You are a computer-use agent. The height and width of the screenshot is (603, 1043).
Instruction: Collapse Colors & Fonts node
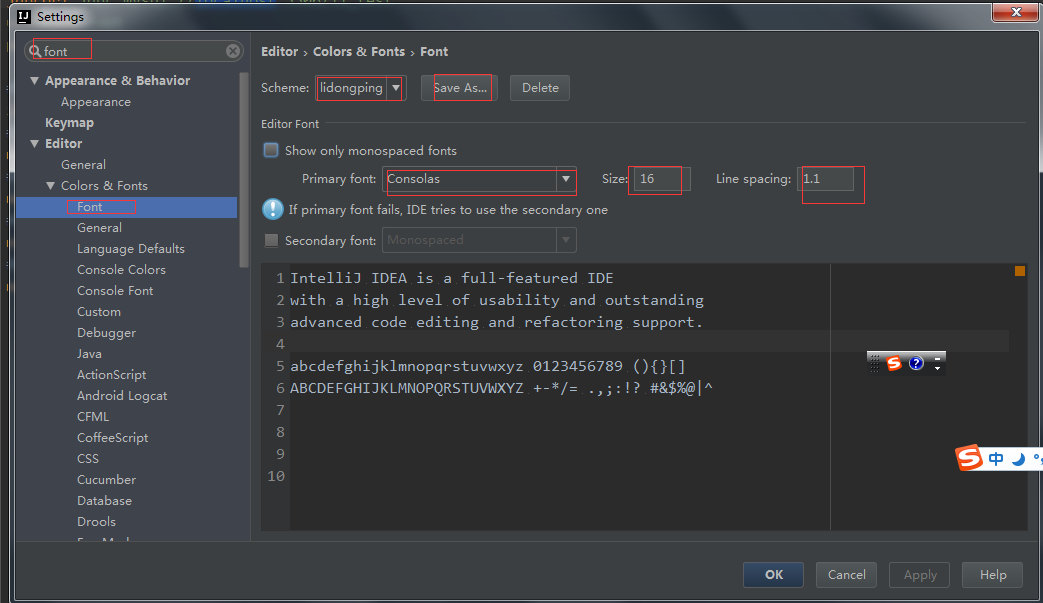pos(51,185)
